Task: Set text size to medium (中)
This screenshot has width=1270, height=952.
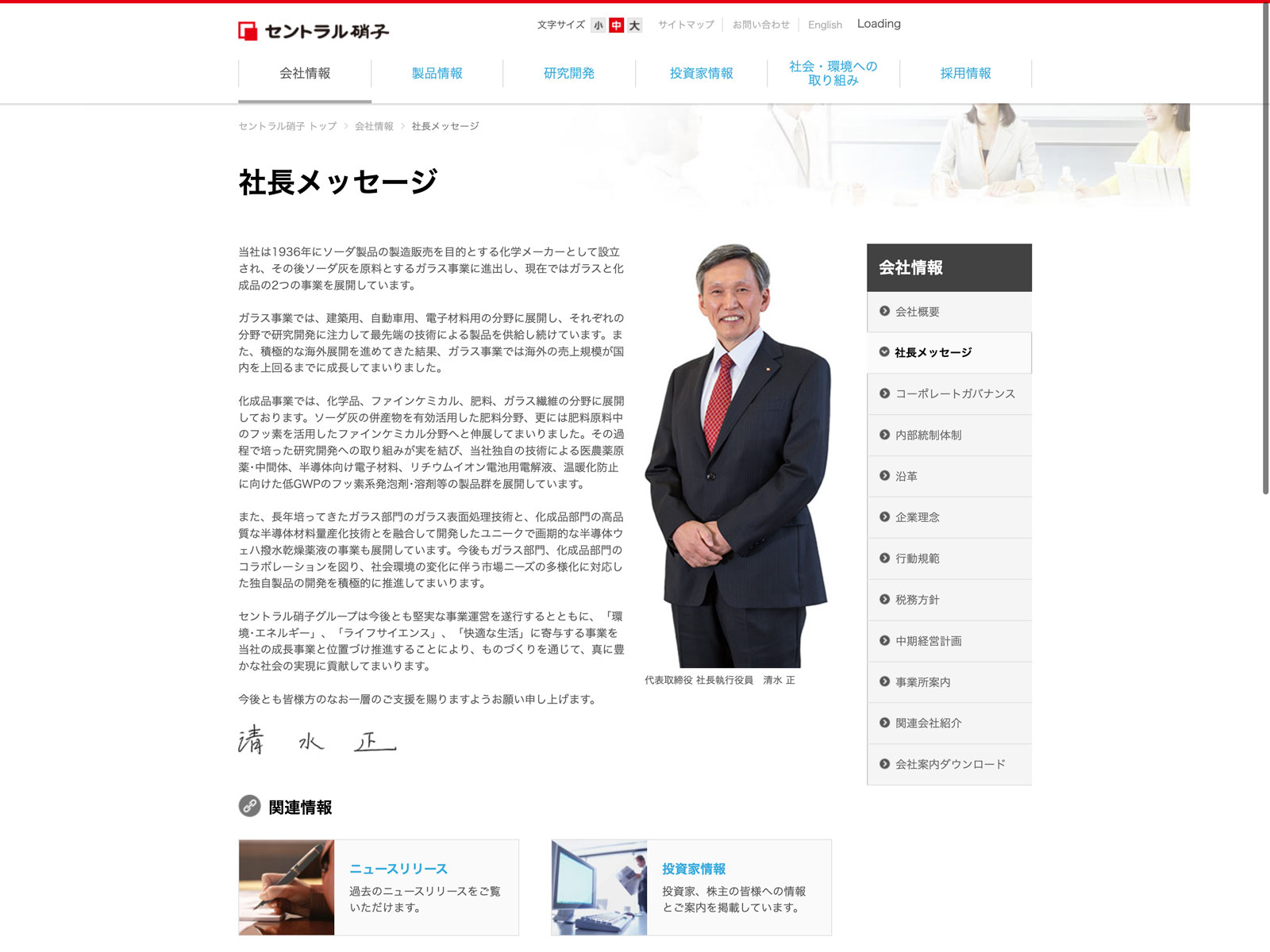Action: click(x=616, y=25)
